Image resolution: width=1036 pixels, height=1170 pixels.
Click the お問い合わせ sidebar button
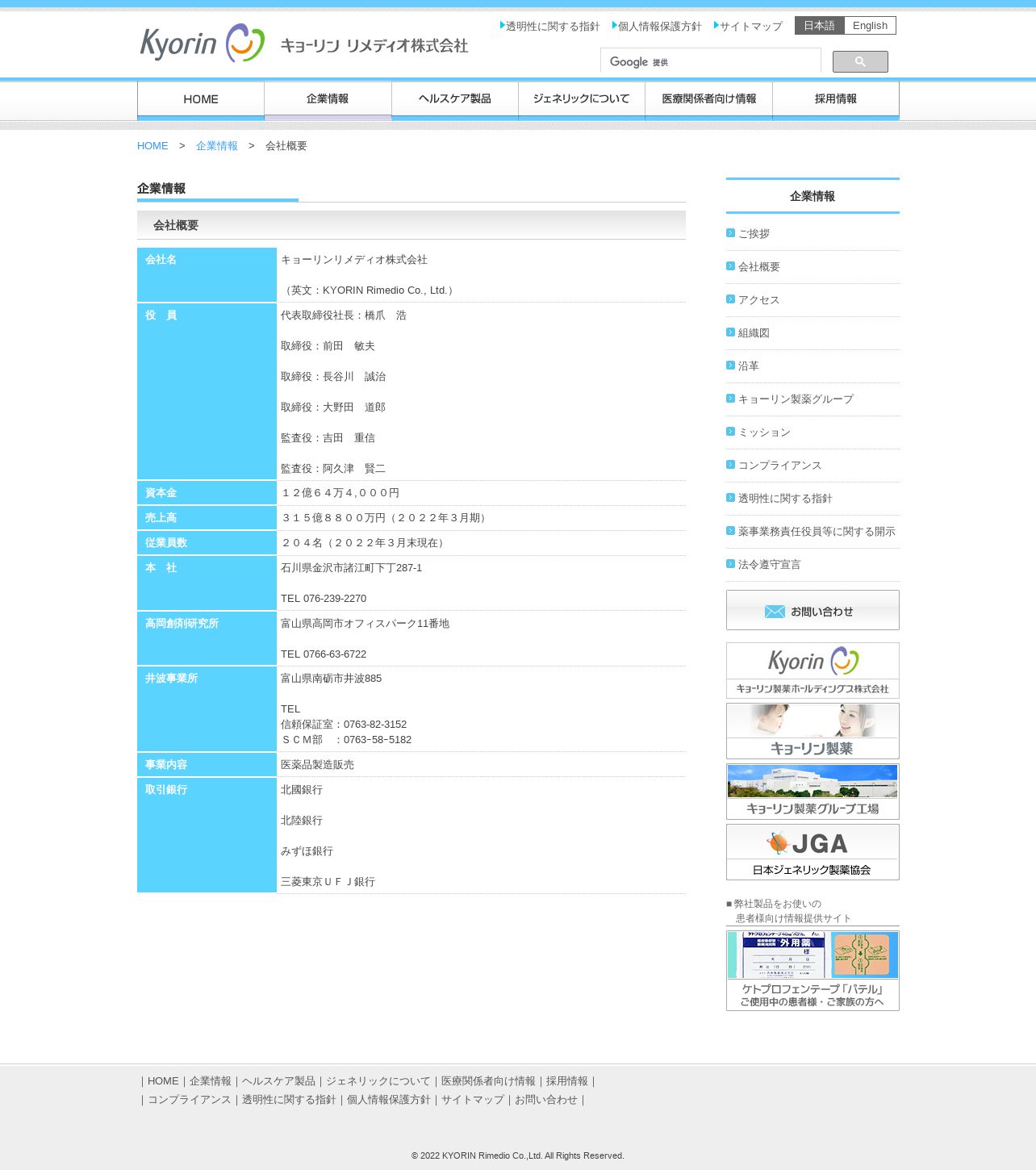coord(813,610)
